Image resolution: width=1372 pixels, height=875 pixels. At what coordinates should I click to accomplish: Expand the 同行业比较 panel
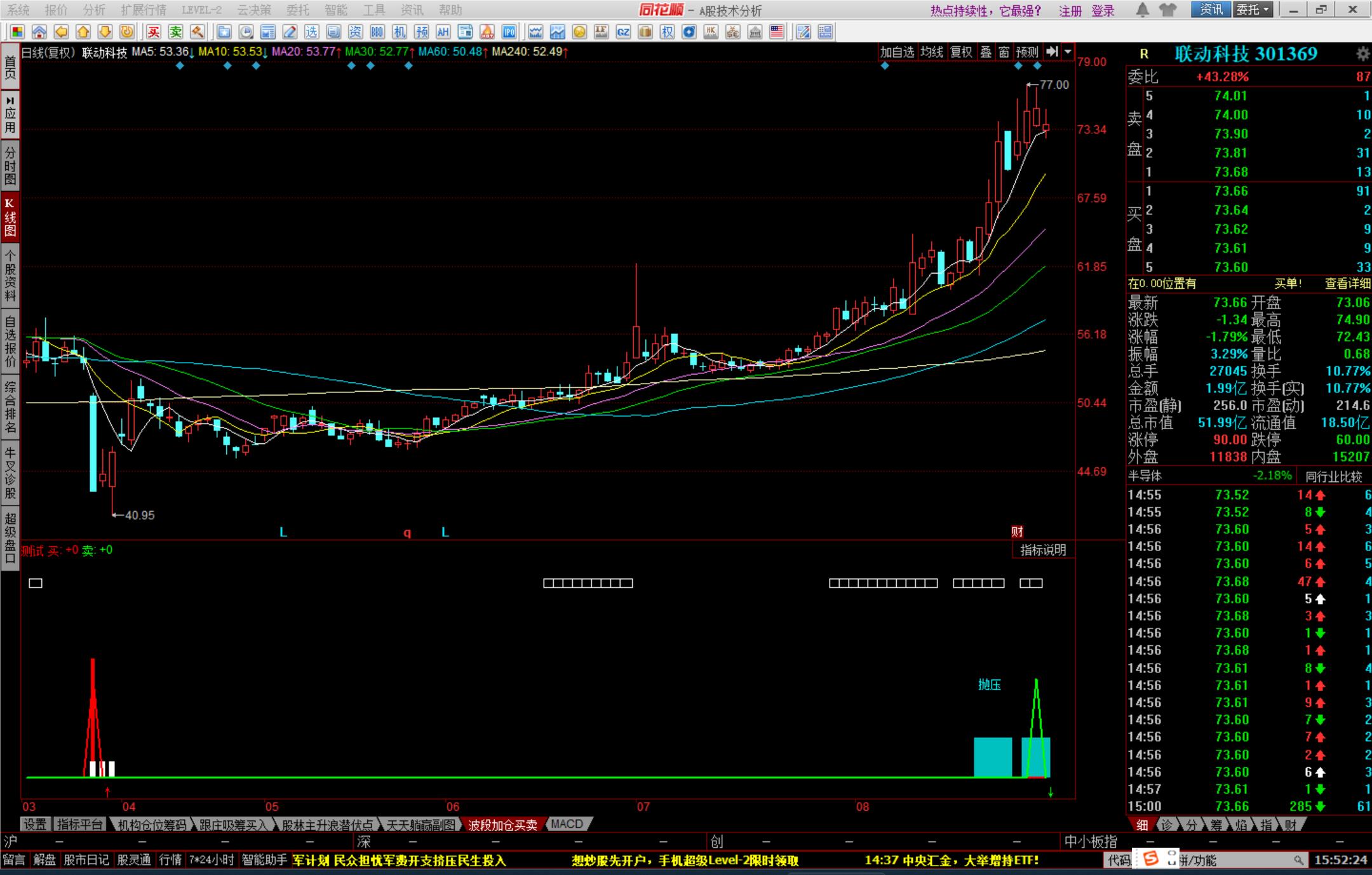click(x=1333, y=476)
